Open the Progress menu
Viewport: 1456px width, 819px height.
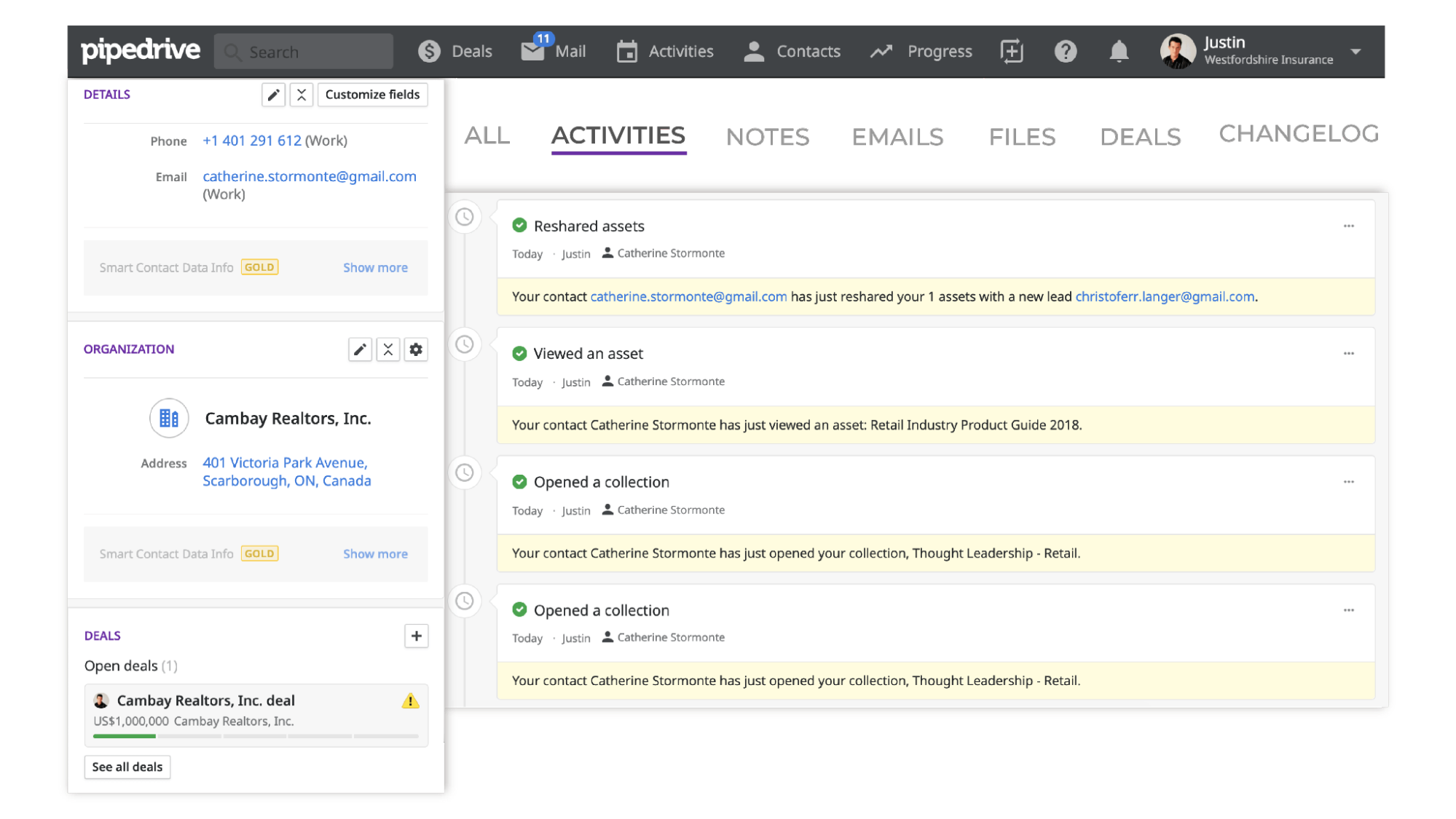point(921,52)
